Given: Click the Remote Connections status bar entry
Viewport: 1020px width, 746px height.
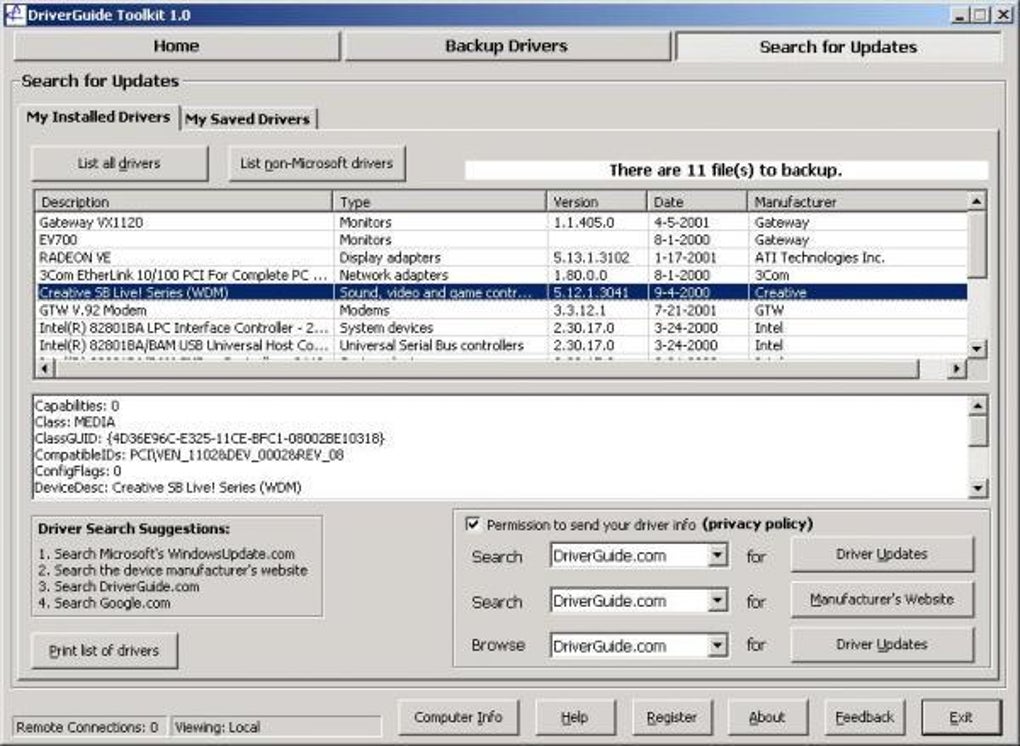Looking at the screenshot, I should pos(87,727).
